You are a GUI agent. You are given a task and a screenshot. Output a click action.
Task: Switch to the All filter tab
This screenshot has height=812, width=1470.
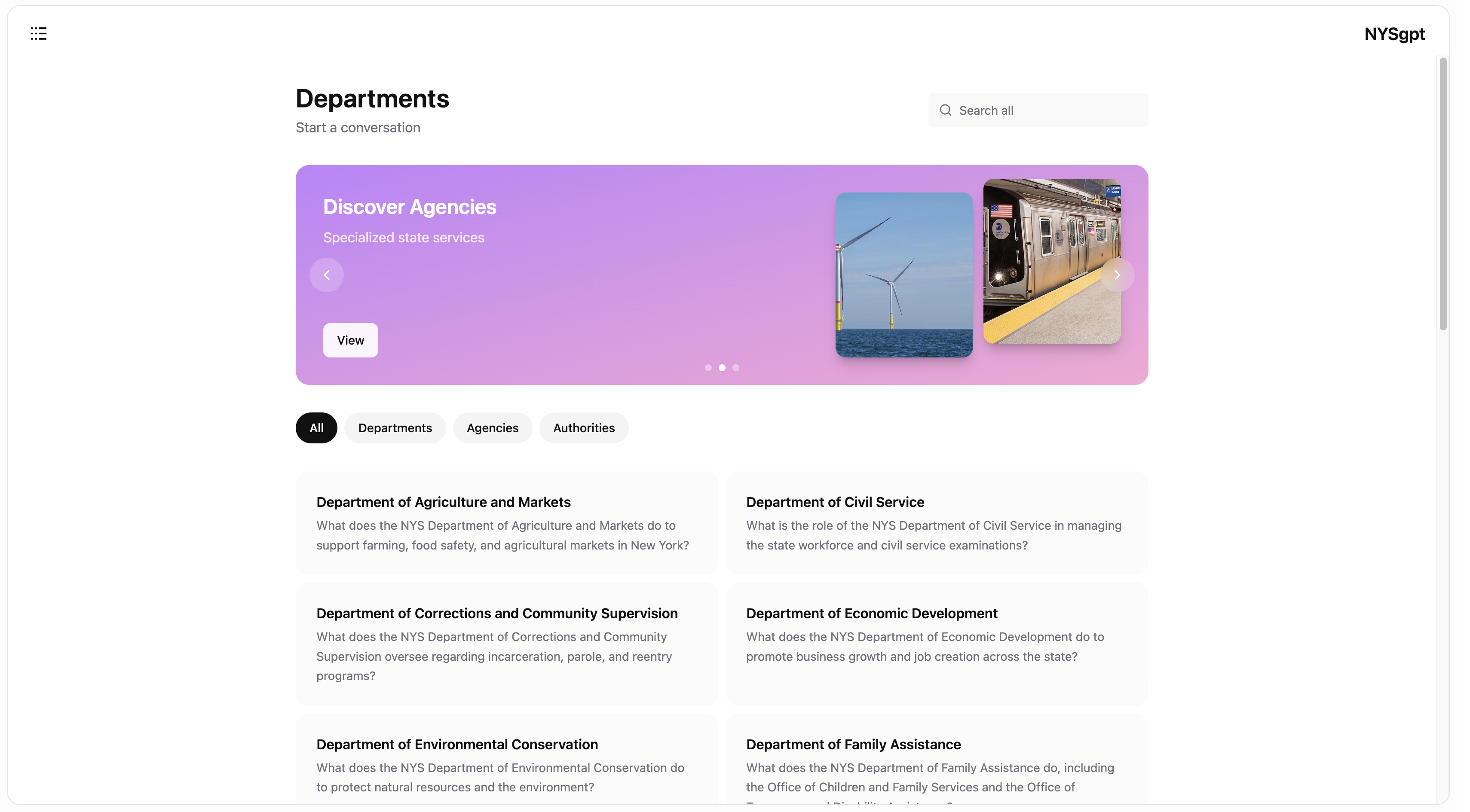tap(316, 427)
